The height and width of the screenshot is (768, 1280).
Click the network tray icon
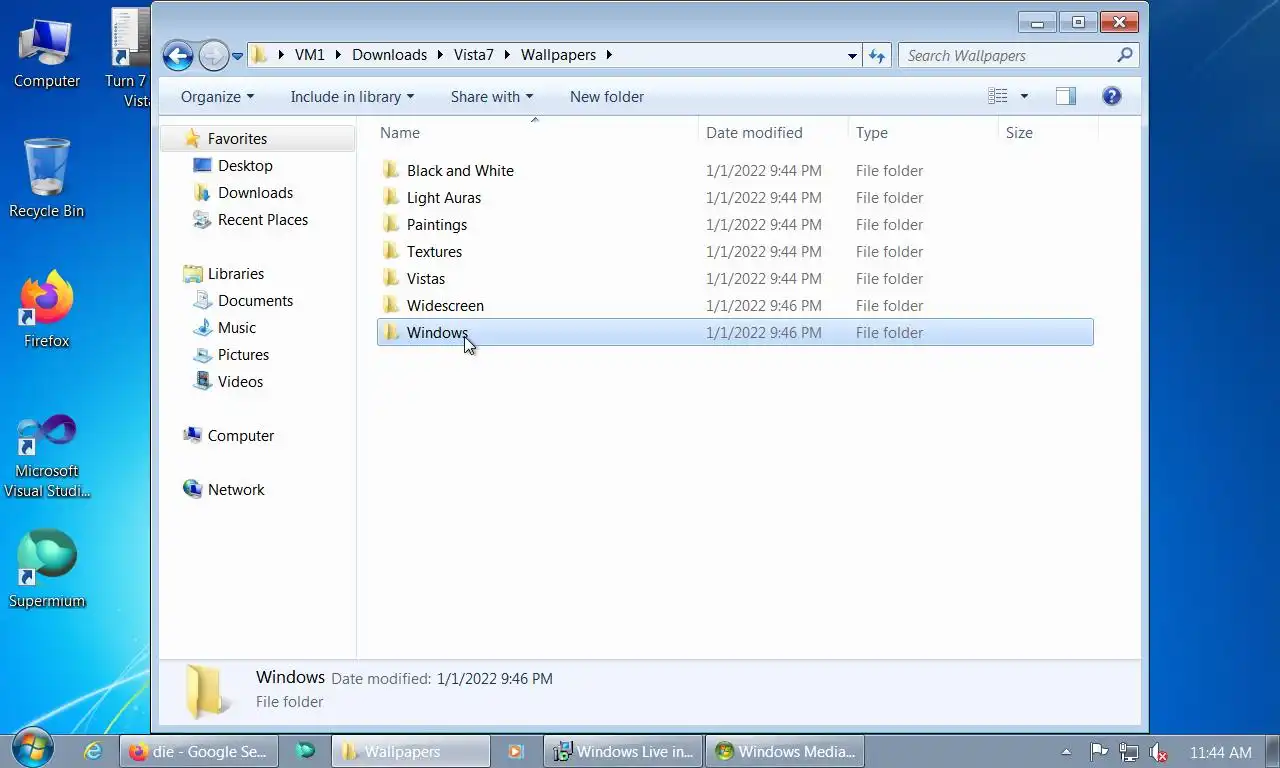1128,752
